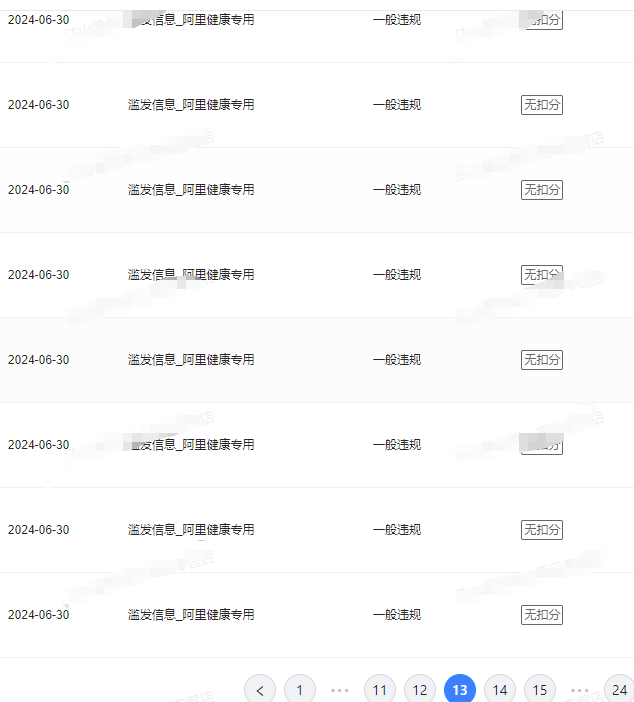
Task: Switch to page 12
Action: tap(420, 690)
